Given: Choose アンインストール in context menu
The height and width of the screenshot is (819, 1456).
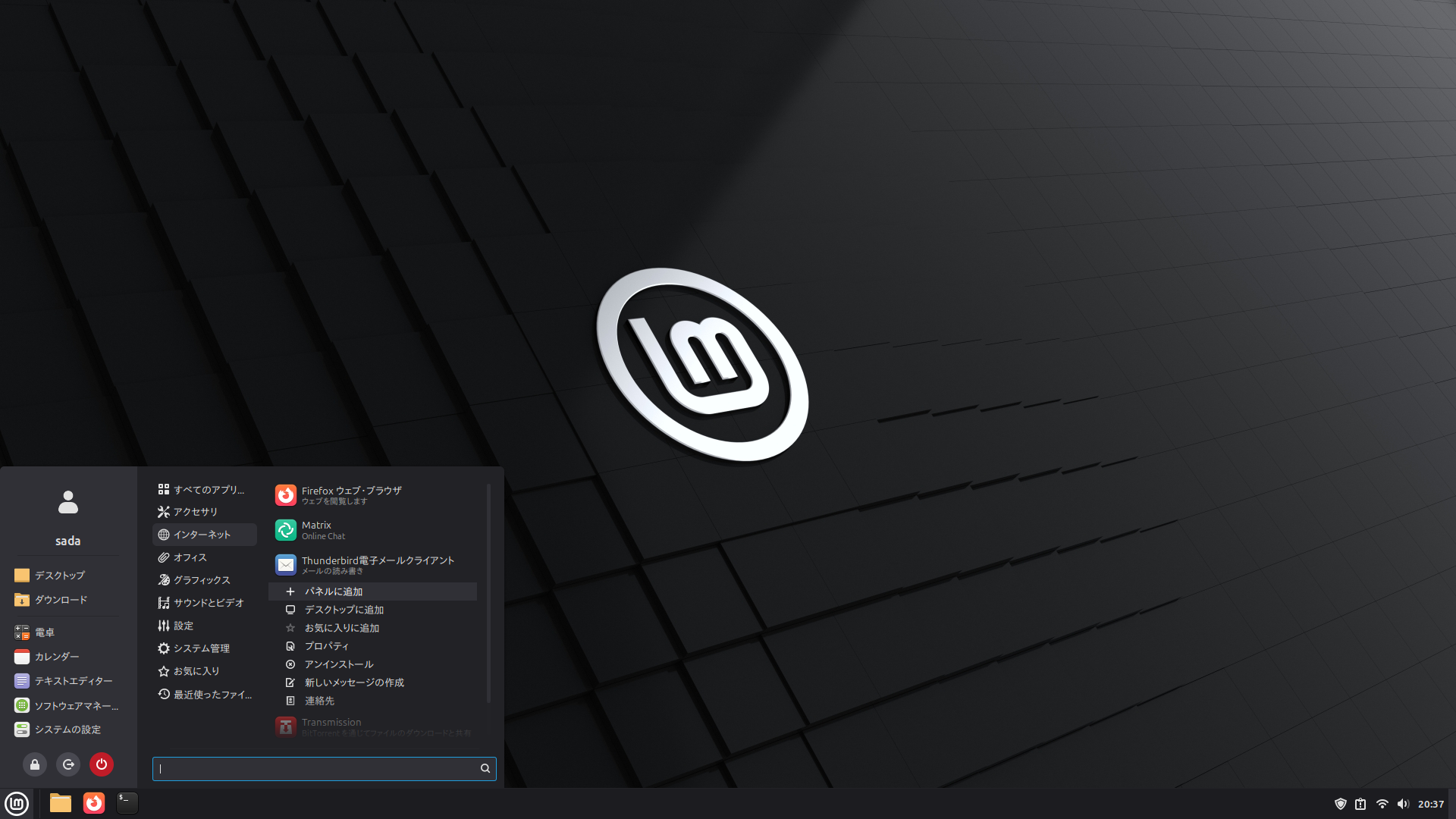Looking at the screenshot, I should [x=339, y=664].
